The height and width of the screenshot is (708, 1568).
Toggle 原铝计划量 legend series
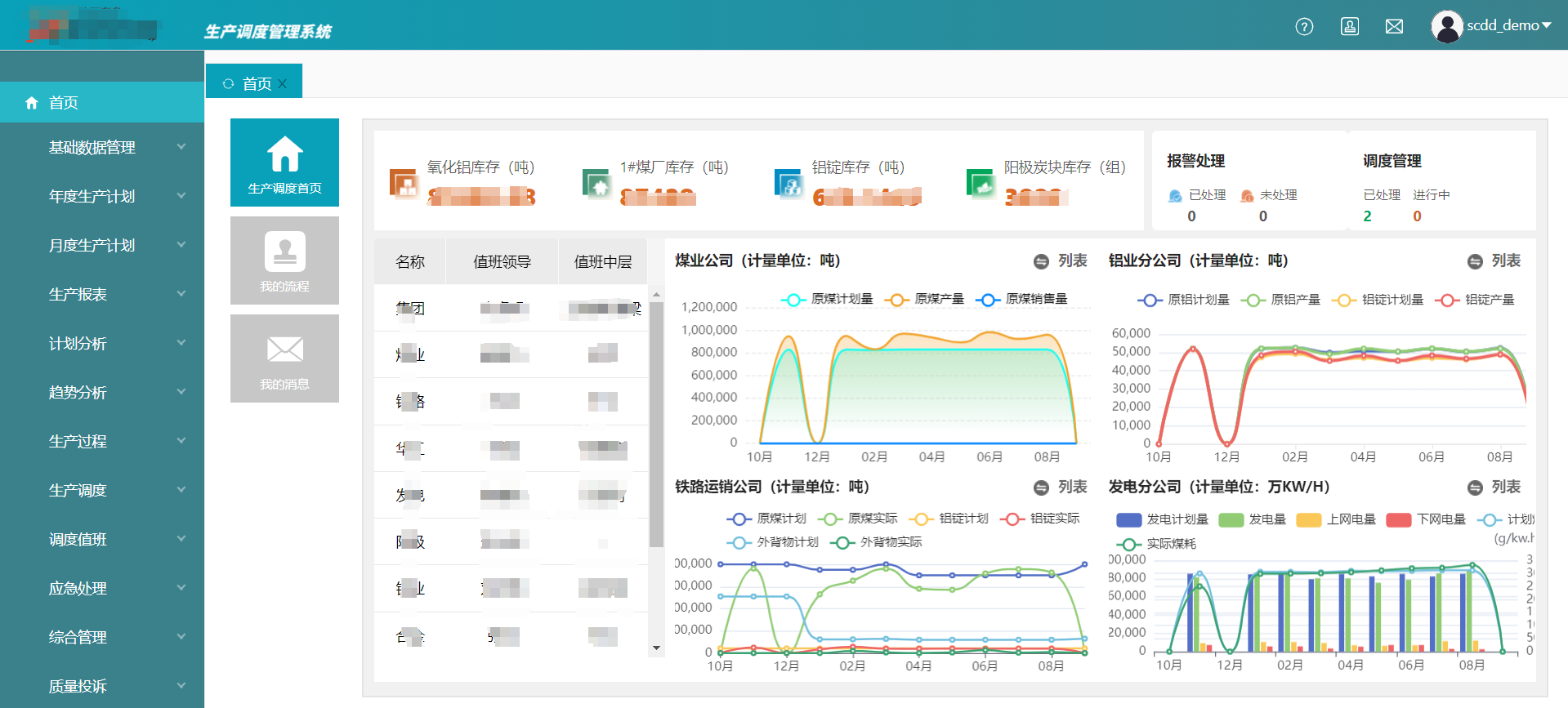point(1183,300)
